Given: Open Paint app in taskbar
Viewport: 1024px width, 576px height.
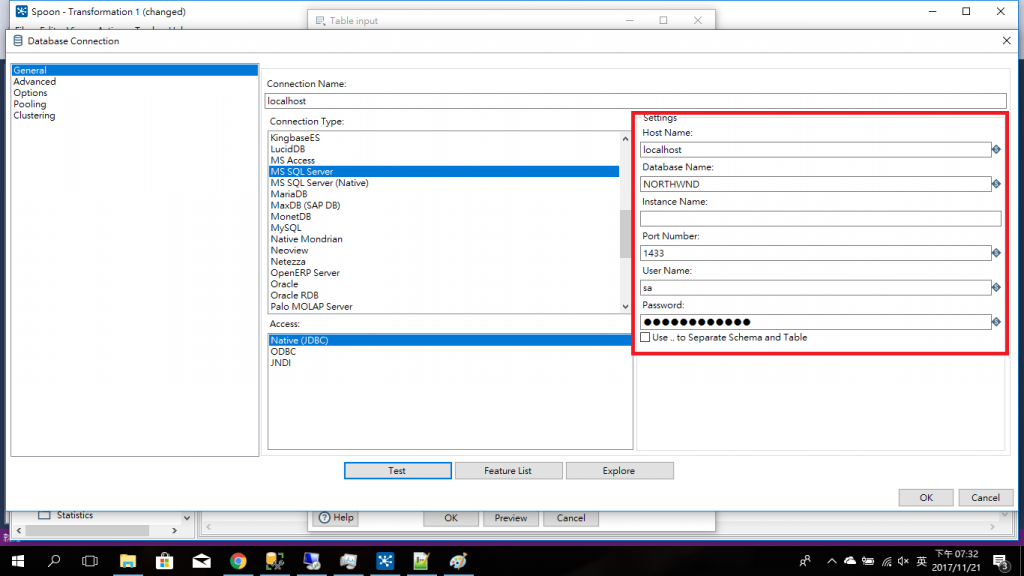Looking at the screenshot, I should tap(458, 561).
